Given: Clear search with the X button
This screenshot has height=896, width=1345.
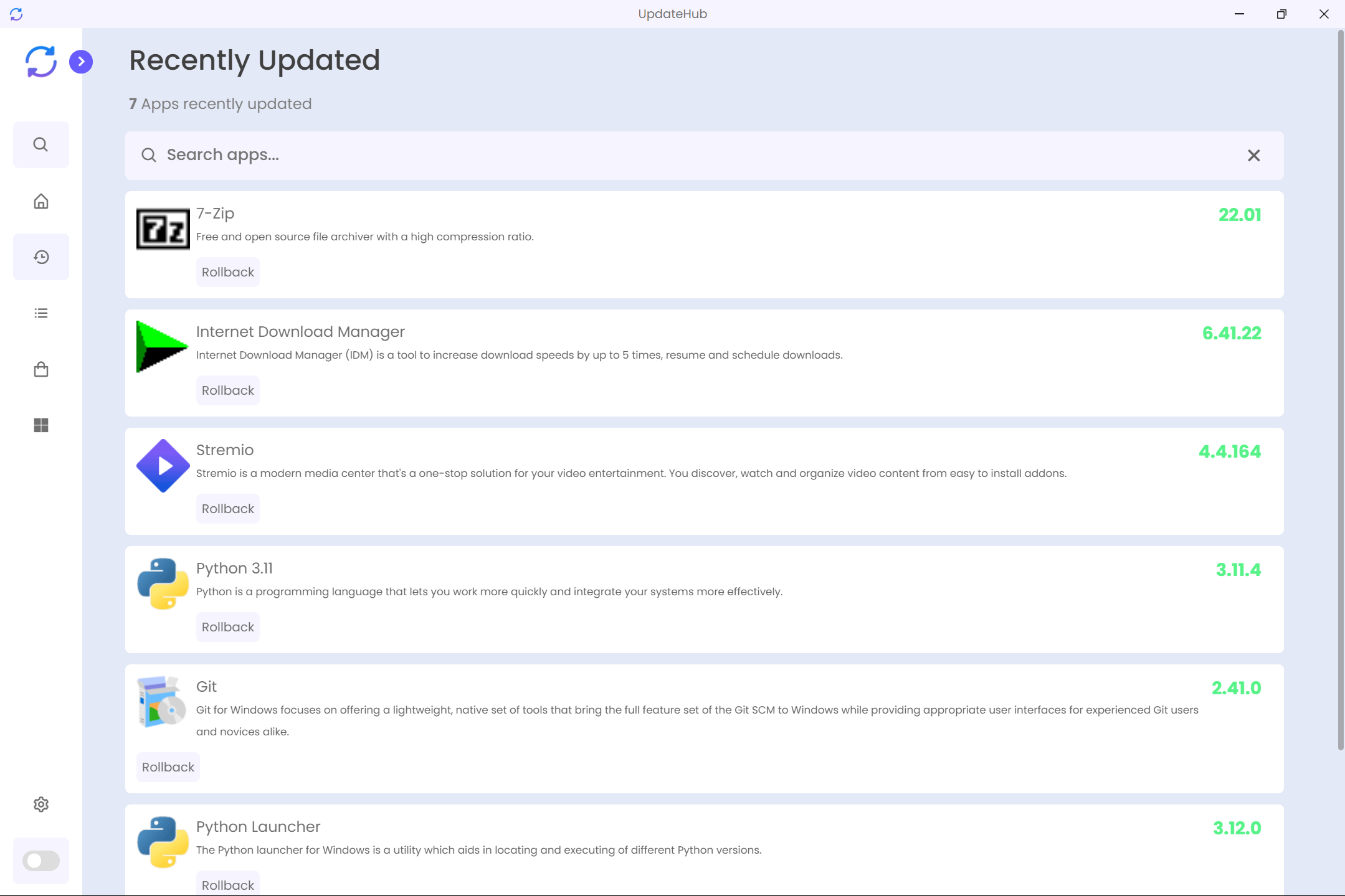Looking at the screenshot, I should [1253, 156].
